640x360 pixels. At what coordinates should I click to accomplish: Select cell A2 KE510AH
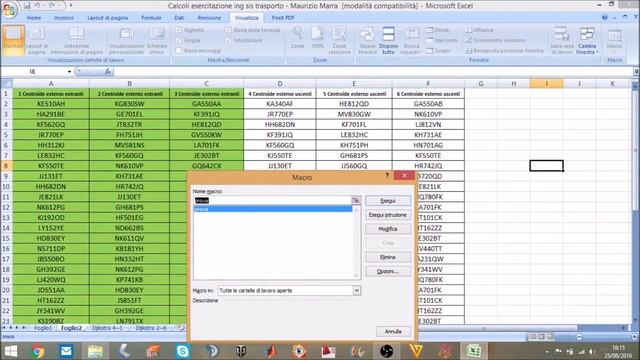click(x=51, y=104)
